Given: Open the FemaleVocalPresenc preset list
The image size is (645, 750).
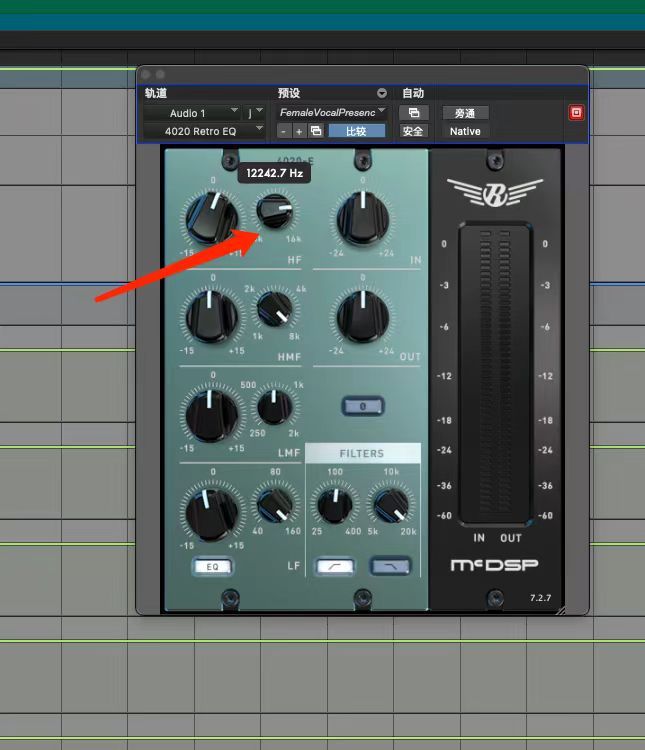Looking at the screenshot, I should coord(331,112).
